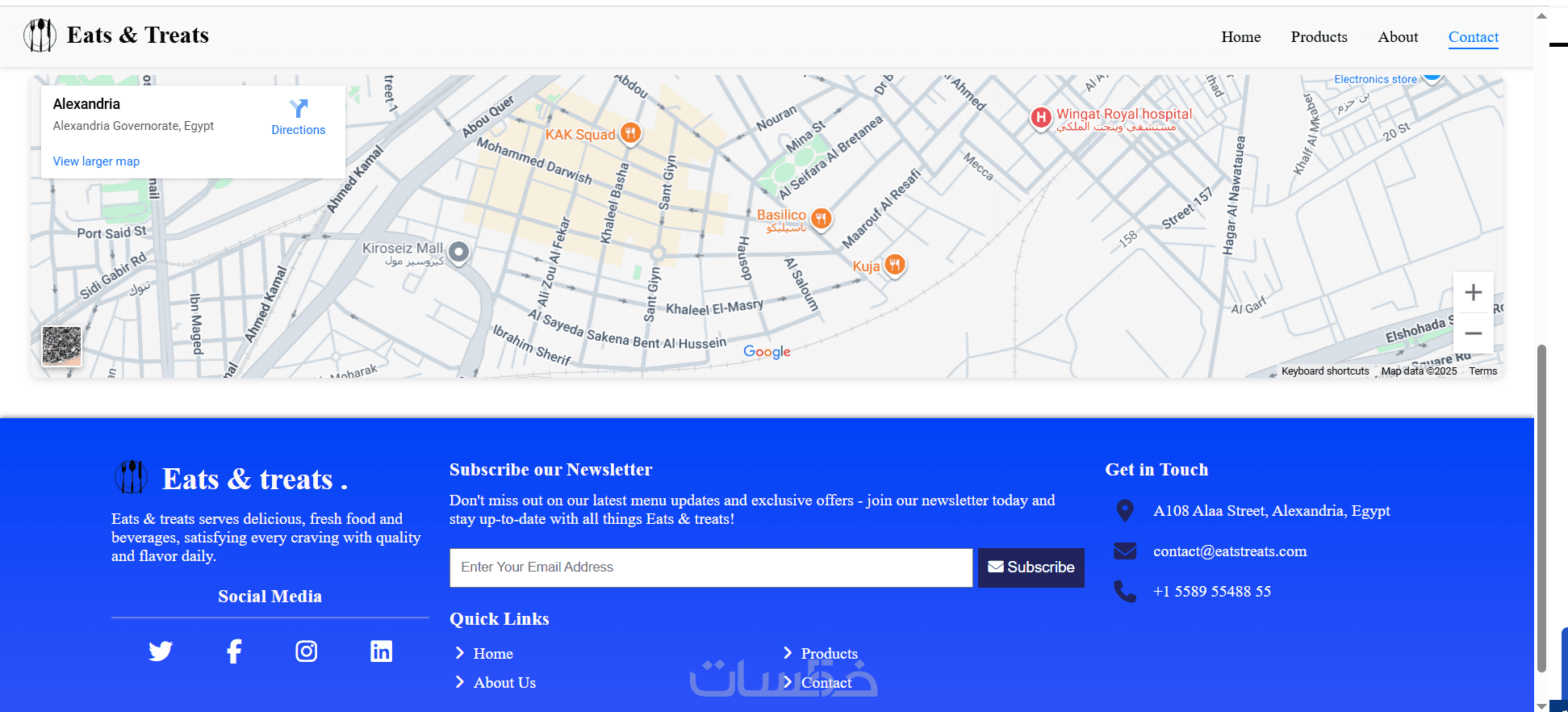Click the Wingat Royal hospital marker
Viewport: 1568px width, 712px height.
tap(1041, 118)
